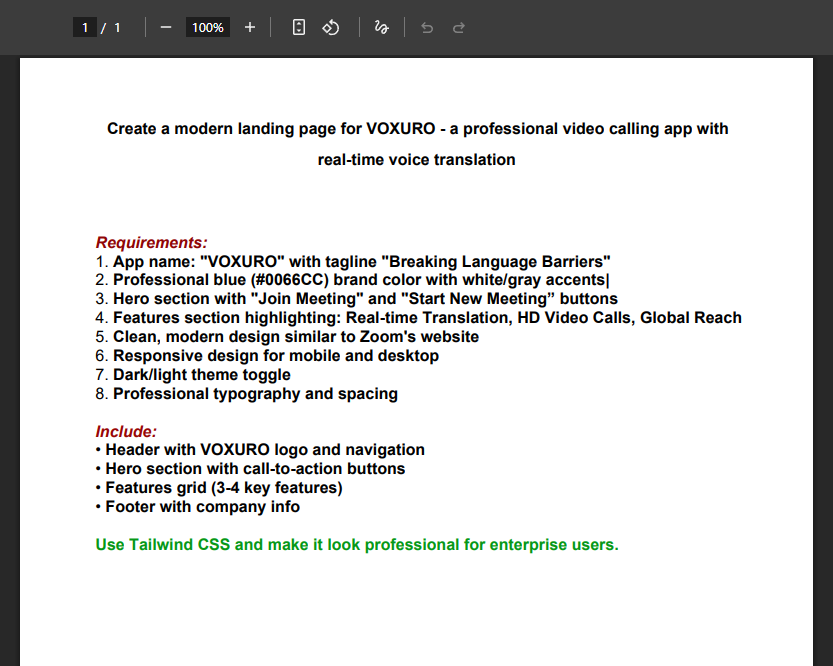Click bullet 'Hero section with call-to-action buttons'
Viewport: 833px width, 666px height.
tap(250, 469)
